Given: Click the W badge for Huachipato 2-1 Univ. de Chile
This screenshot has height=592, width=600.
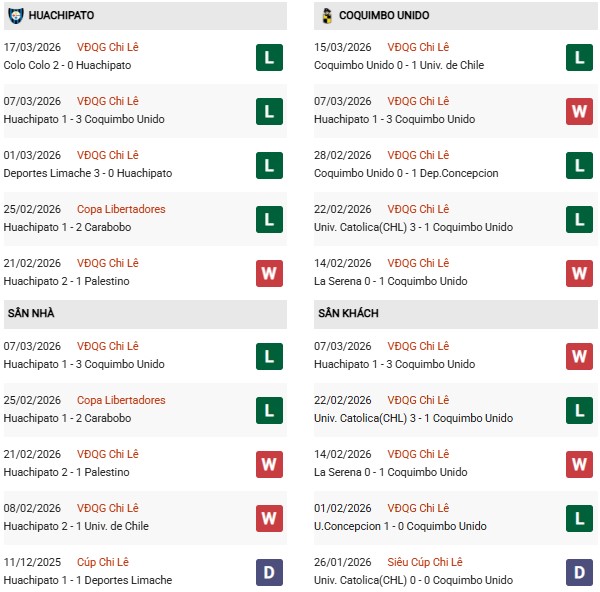Looking at the screenshot, I should (x=269, y=518).
